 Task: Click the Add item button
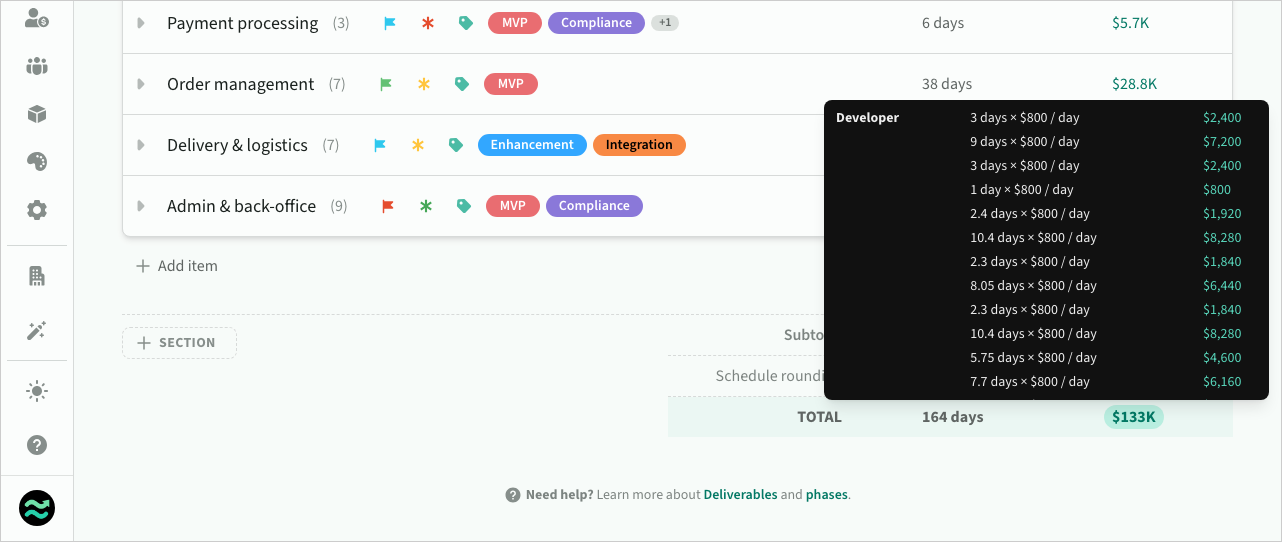tap(177, 266)
